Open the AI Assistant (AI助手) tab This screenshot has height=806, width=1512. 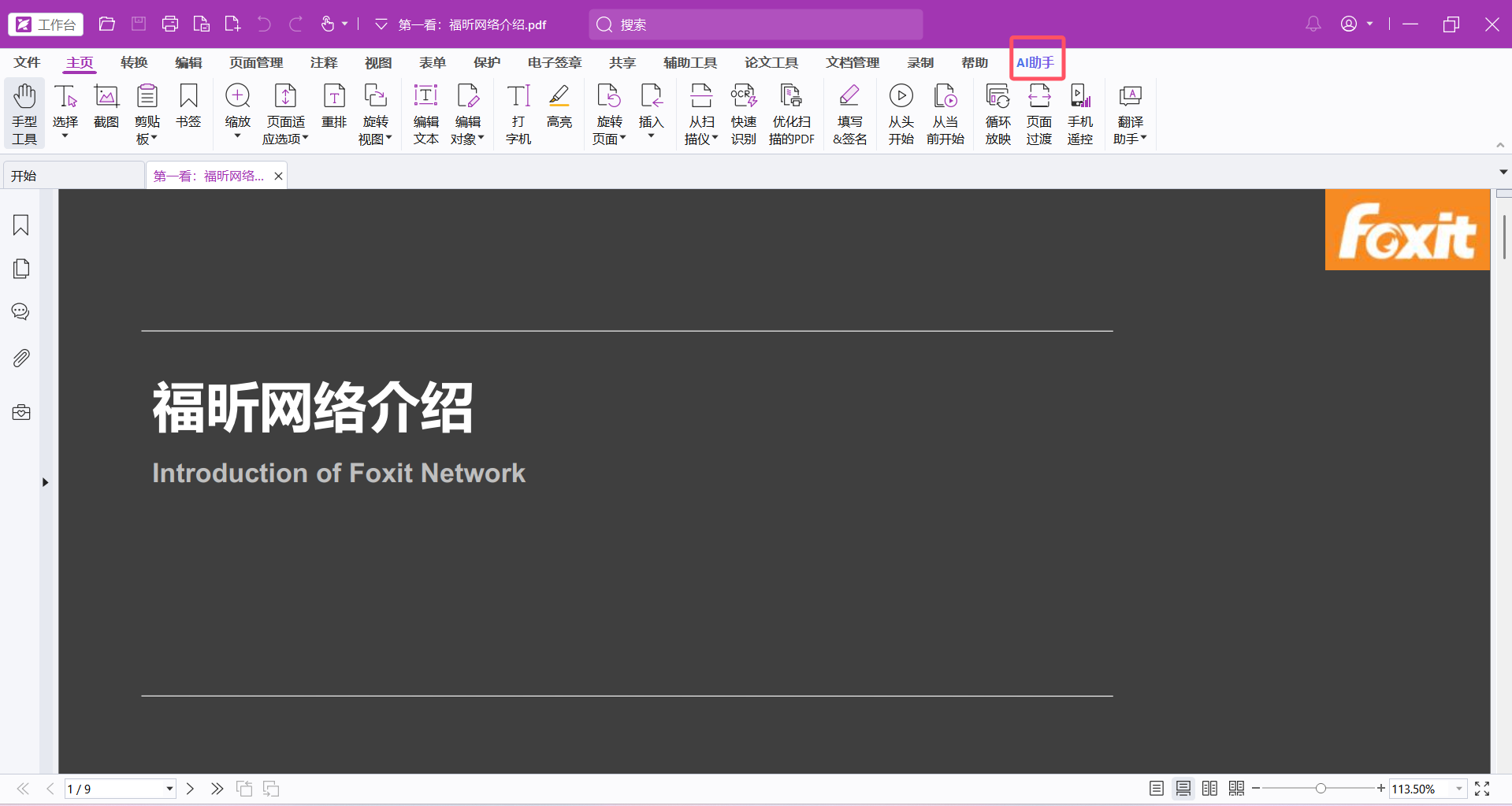pos(1035,62)
